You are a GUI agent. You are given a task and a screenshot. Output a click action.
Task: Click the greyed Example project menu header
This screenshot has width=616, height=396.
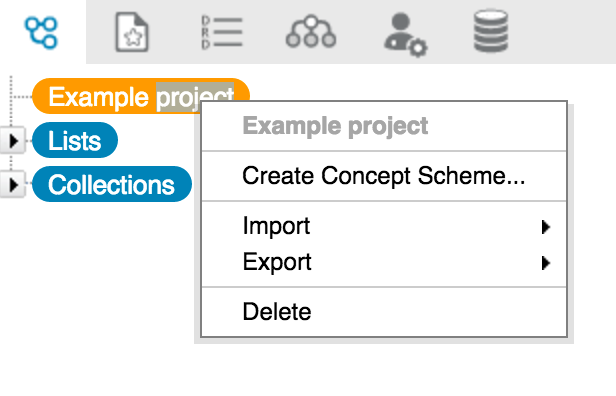pyautogui.click(x=335, y=126)
